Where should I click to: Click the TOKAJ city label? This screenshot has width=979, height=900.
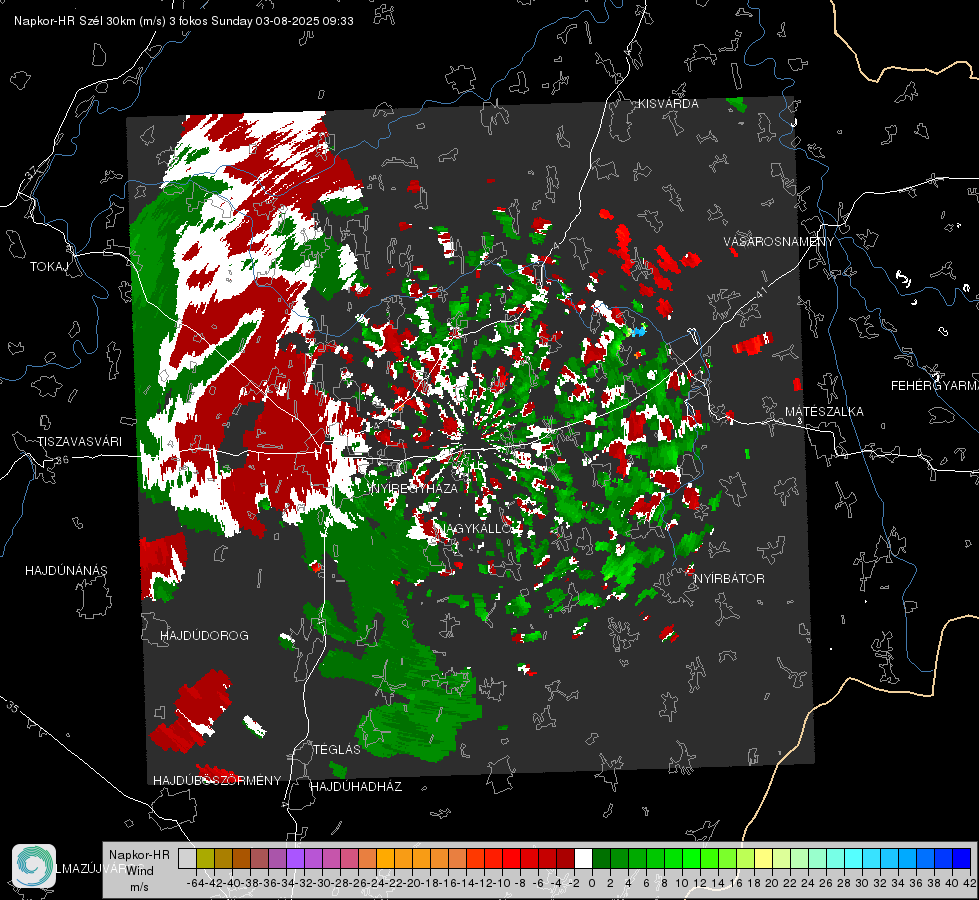[49, 267]
